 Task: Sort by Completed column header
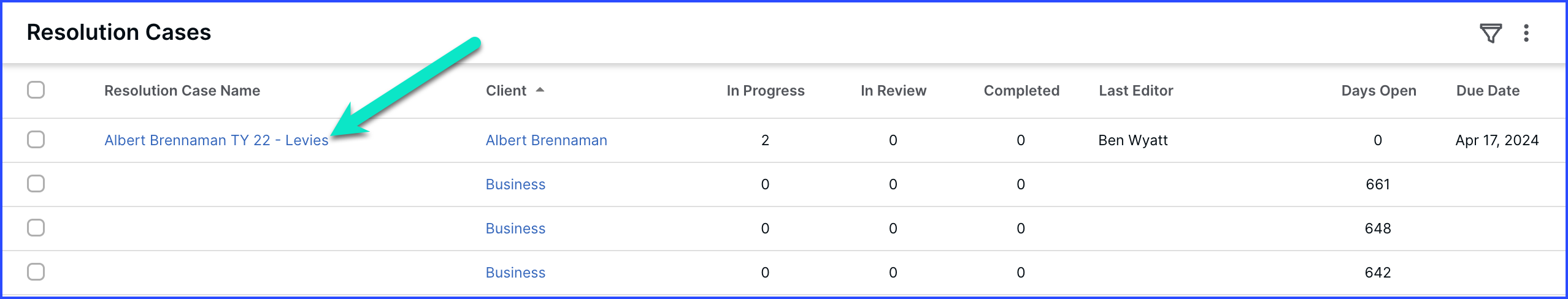(x=1021, y=91)
